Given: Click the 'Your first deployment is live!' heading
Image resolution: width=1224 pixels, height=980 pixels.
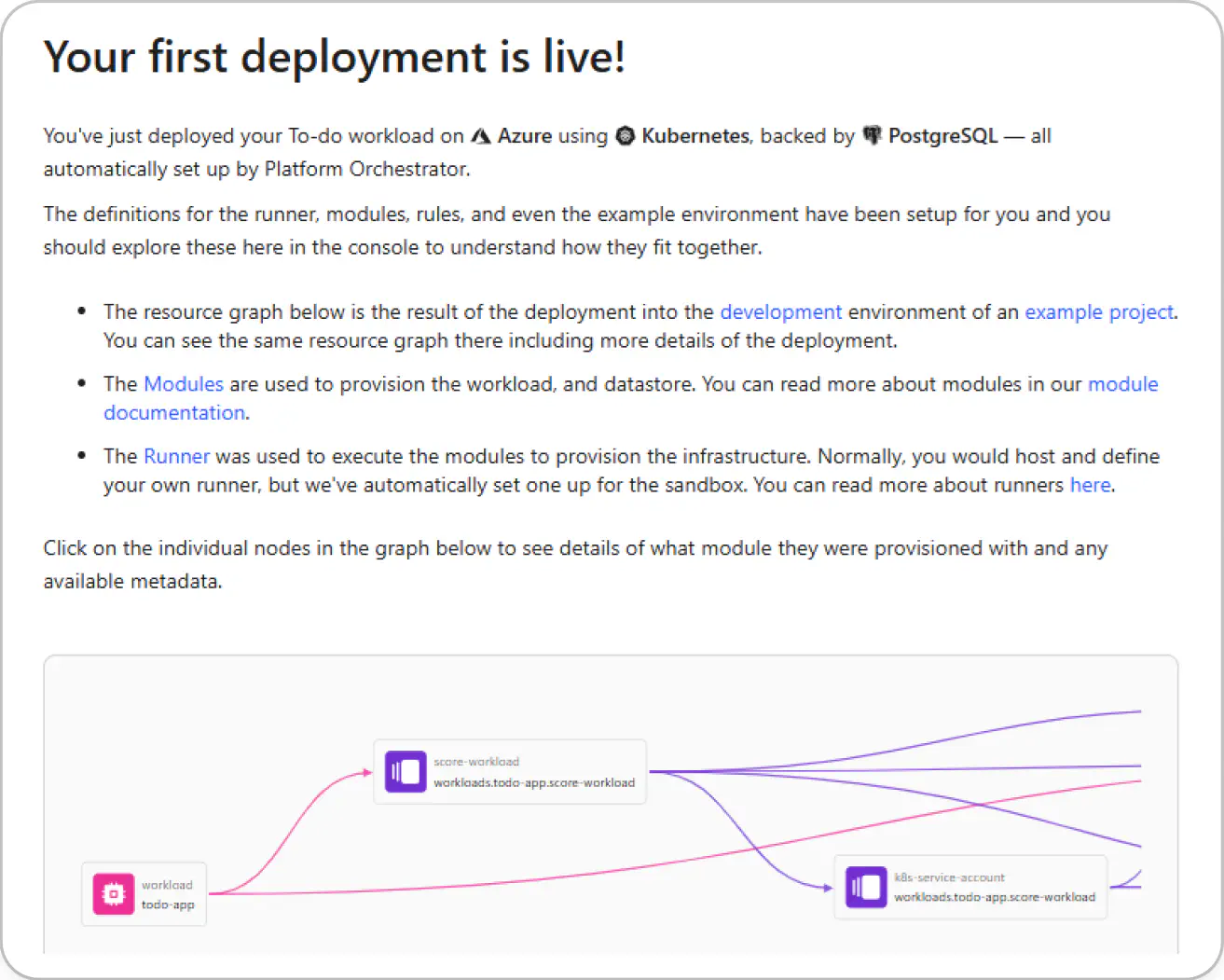Looking at the screenshot, I should click(334, 57).
